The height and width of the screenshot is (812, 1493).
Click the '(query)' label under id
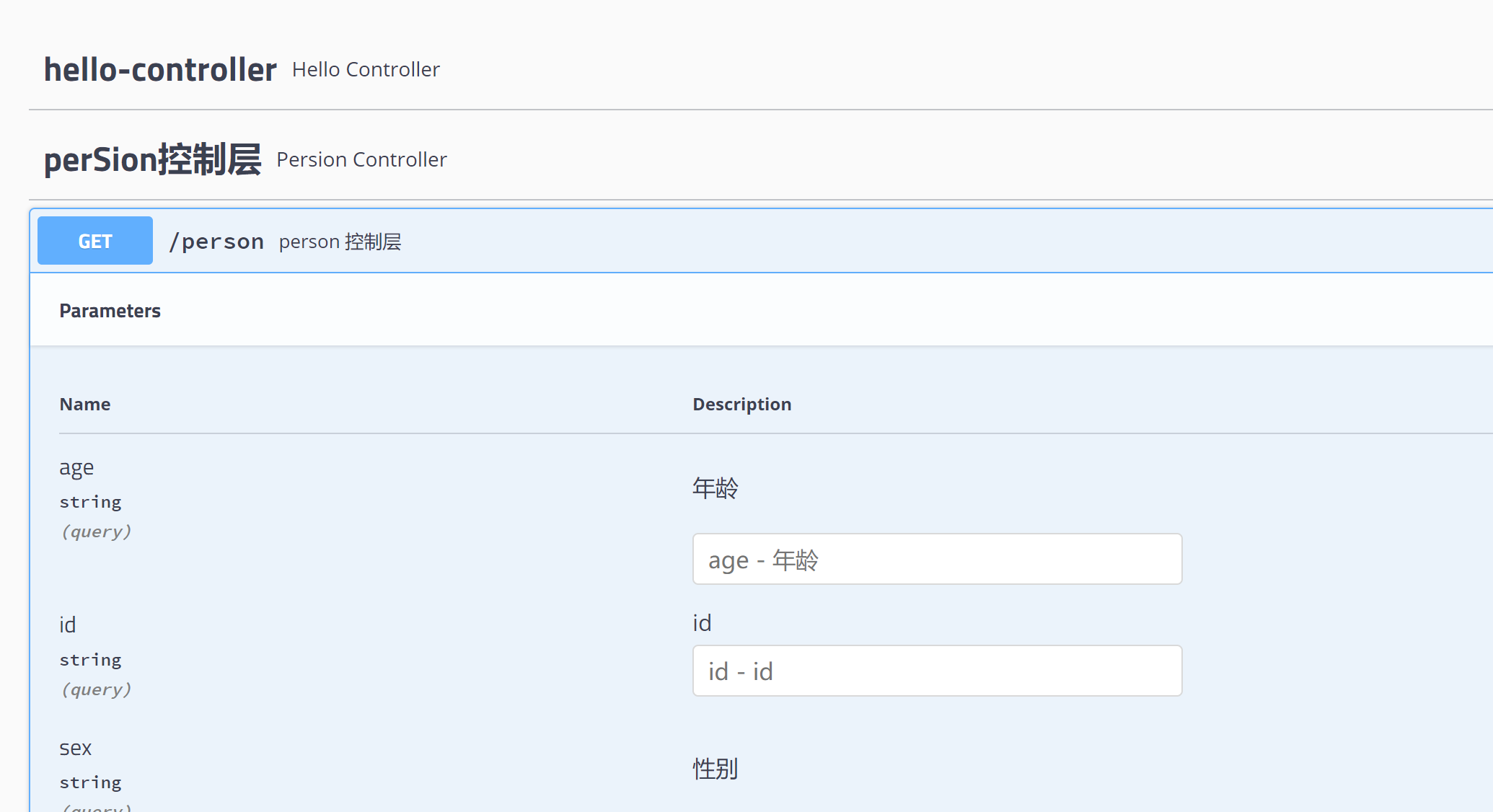coord(96,689)
